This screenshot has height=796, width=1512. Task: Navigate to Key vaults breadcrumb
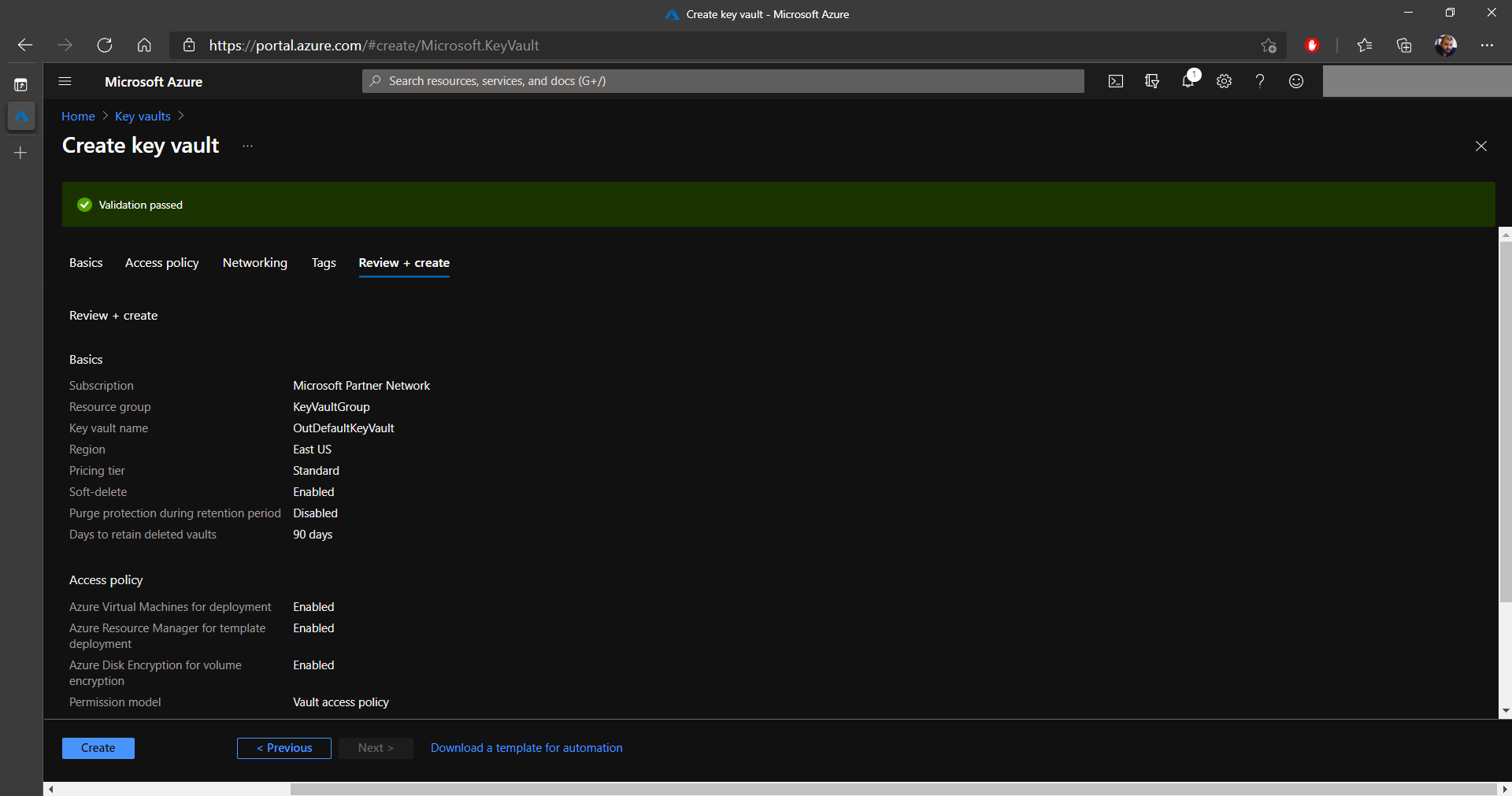point(143,117)
